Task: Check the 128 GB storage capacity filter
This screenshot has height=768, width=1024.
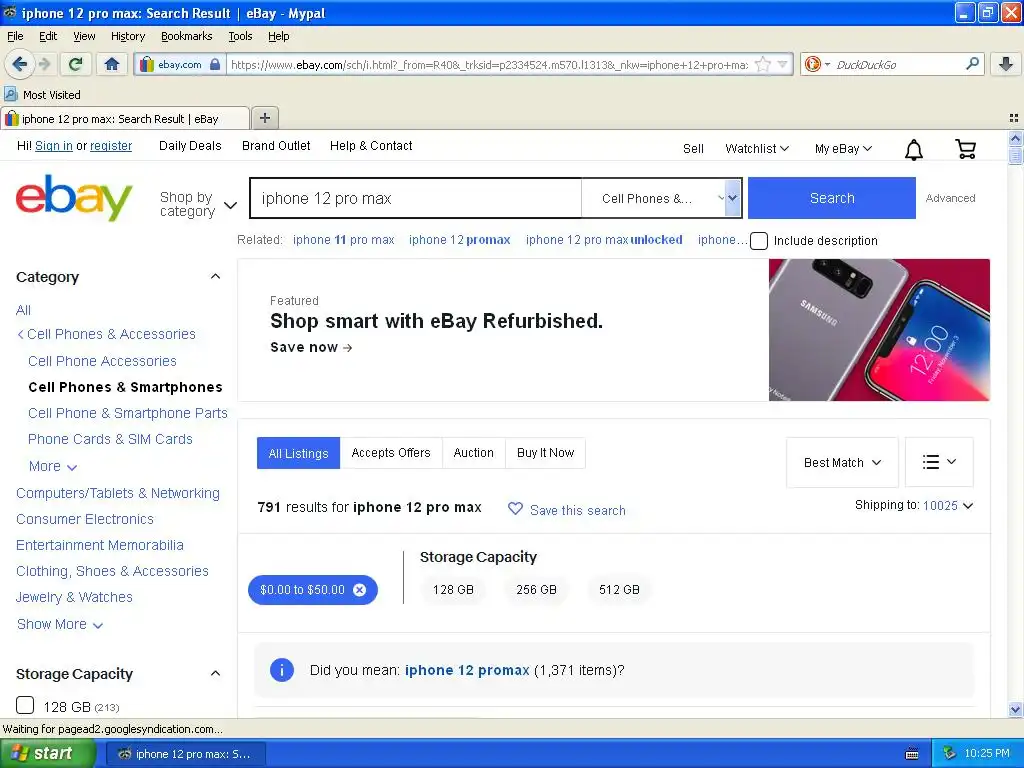Action: point(25,705)
